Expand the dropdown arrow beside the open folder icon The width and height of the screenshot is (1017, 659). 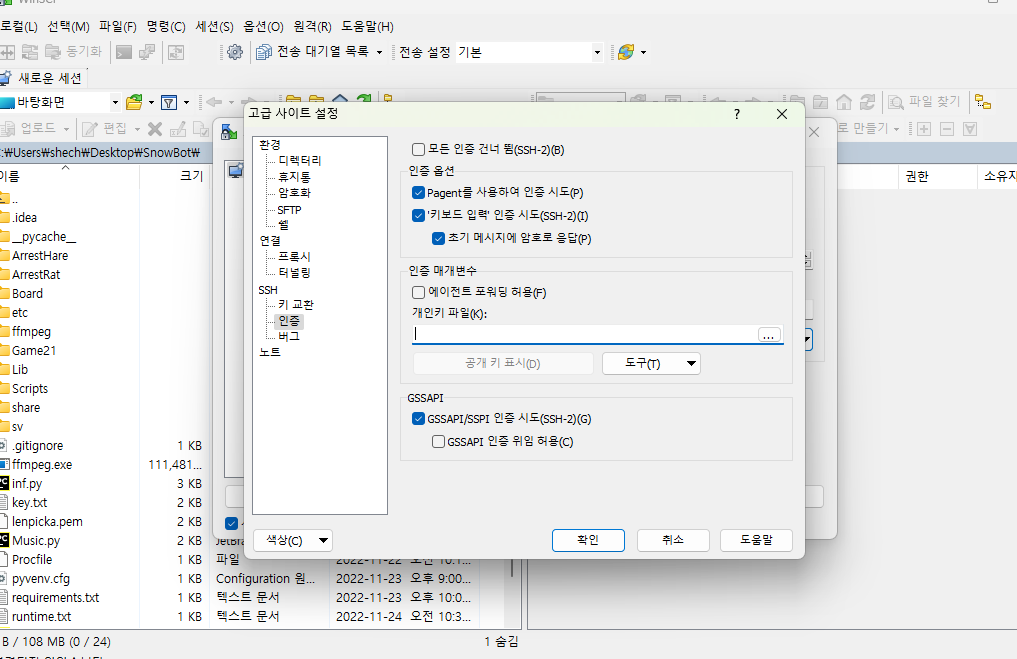151,102
